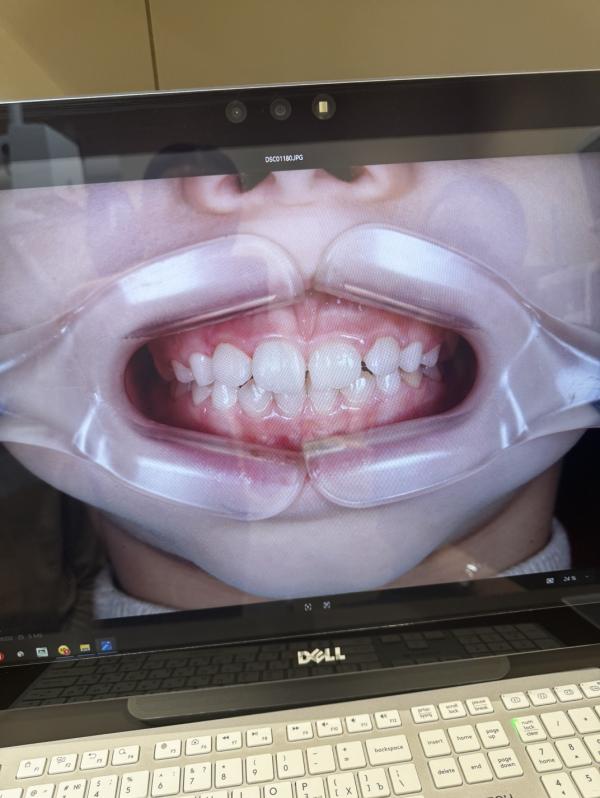Click the full-screen icon below the photo
Viewport: 600px width, 798px height.
coord(327,605)
